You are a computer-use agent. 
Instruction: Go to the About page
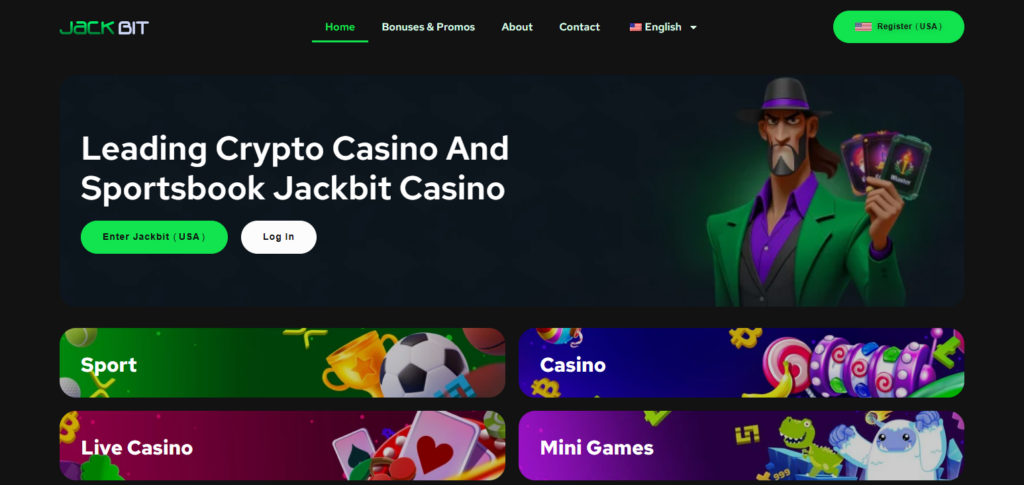pos(517,27)
